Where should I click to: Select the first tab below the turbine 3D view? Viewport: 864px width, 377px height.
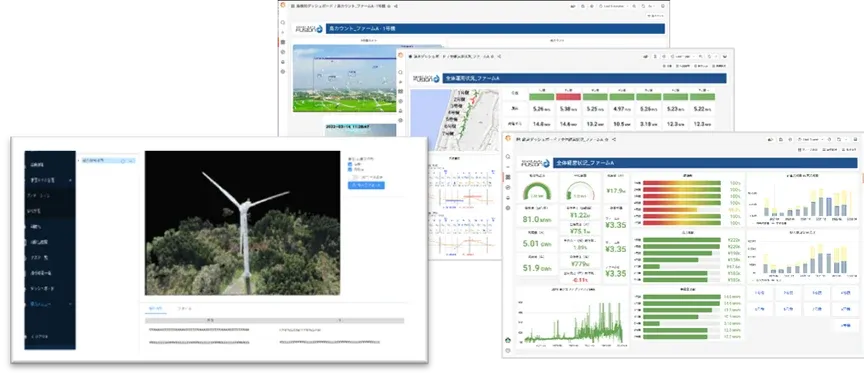point(155,309)
